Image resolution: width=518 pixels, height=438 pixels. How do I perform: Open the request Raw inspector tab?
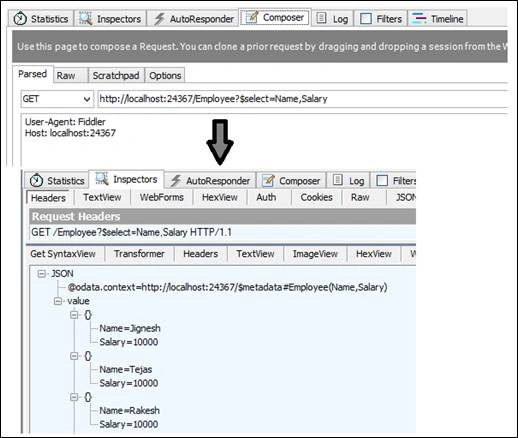360,197
